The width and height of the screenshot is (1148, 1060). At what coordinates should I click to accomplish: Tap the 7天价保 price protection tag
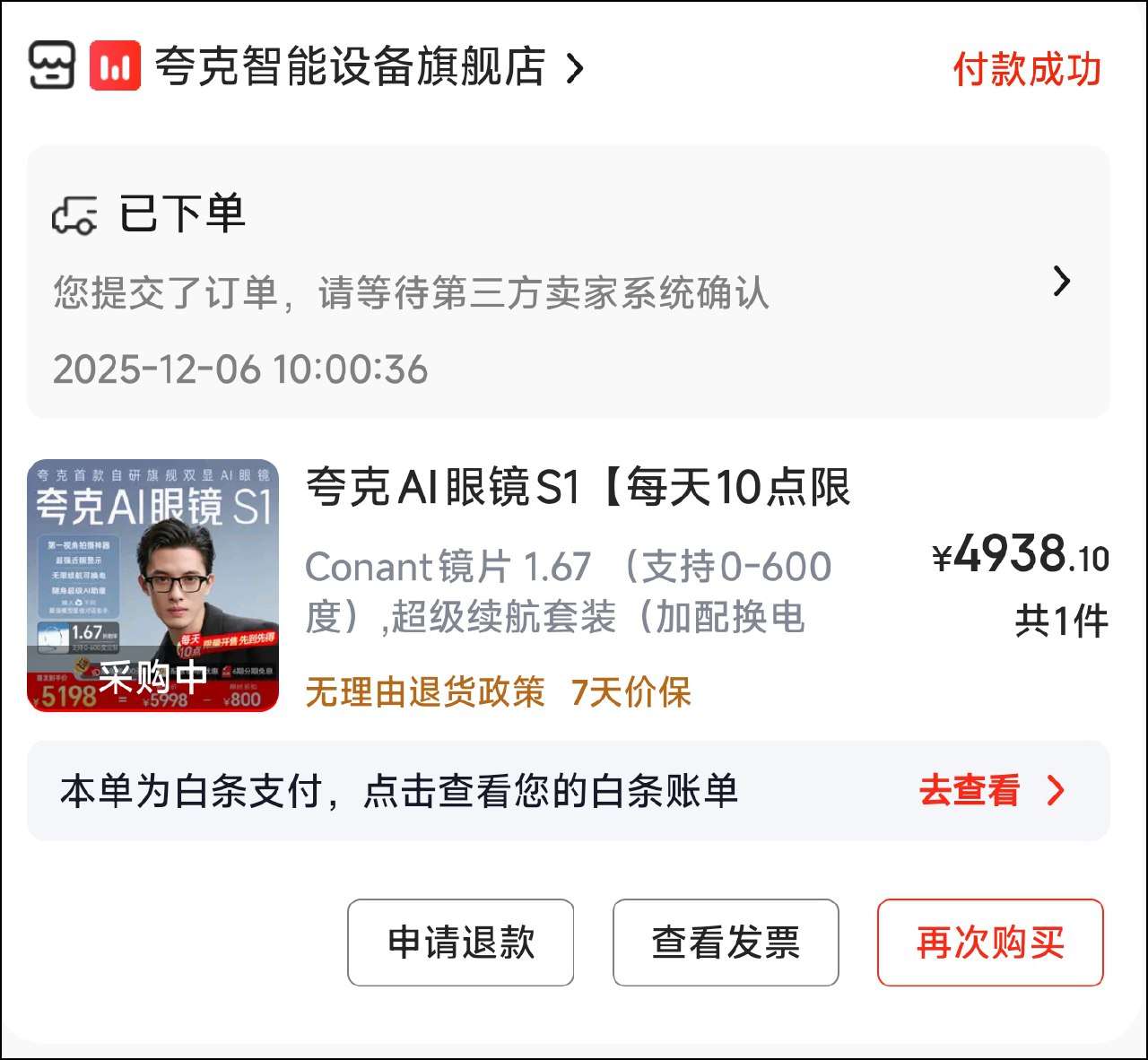[x=631, y=692]
